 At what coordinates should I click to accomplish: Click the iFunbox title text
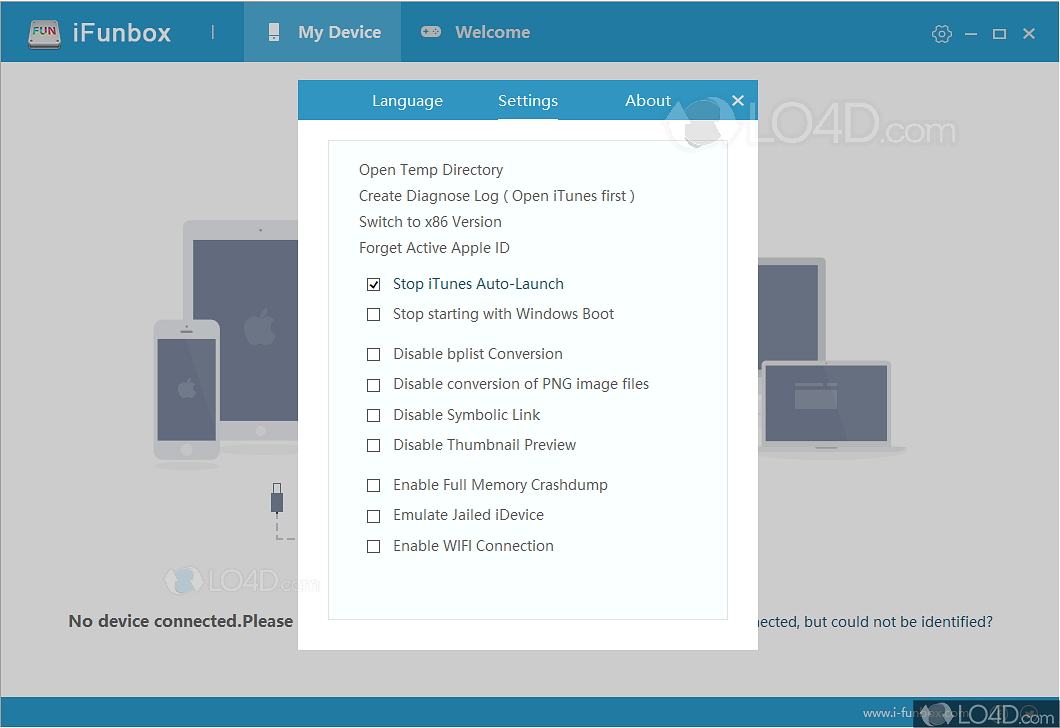coord(122,33)
